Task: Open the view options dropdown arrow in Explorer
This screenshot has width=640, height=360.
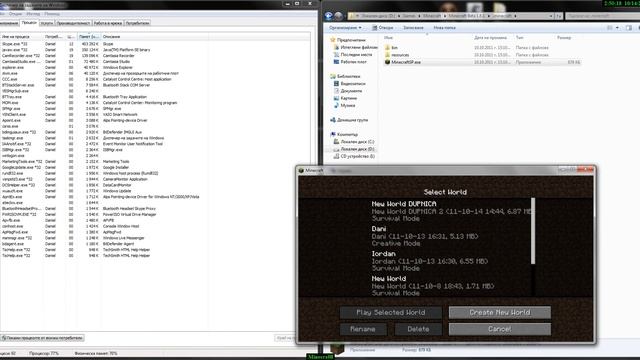Action: click(x=617, y=28)
